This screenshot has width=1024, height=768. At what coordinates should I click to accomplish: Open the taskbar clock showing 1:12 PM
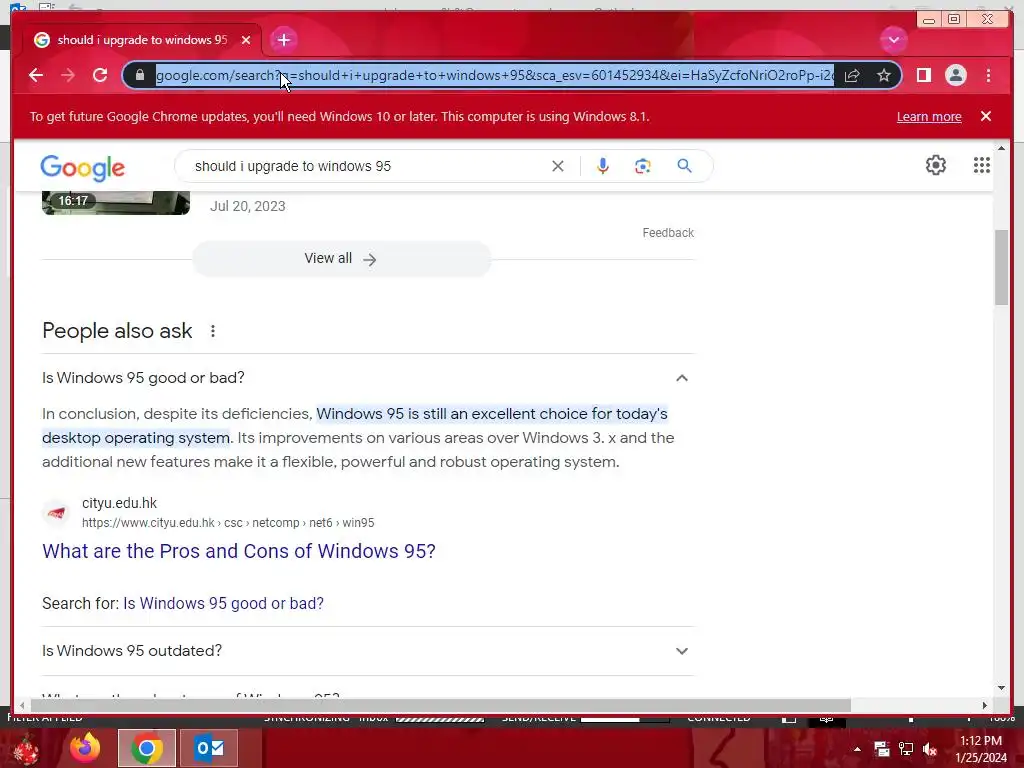[981, 749]
